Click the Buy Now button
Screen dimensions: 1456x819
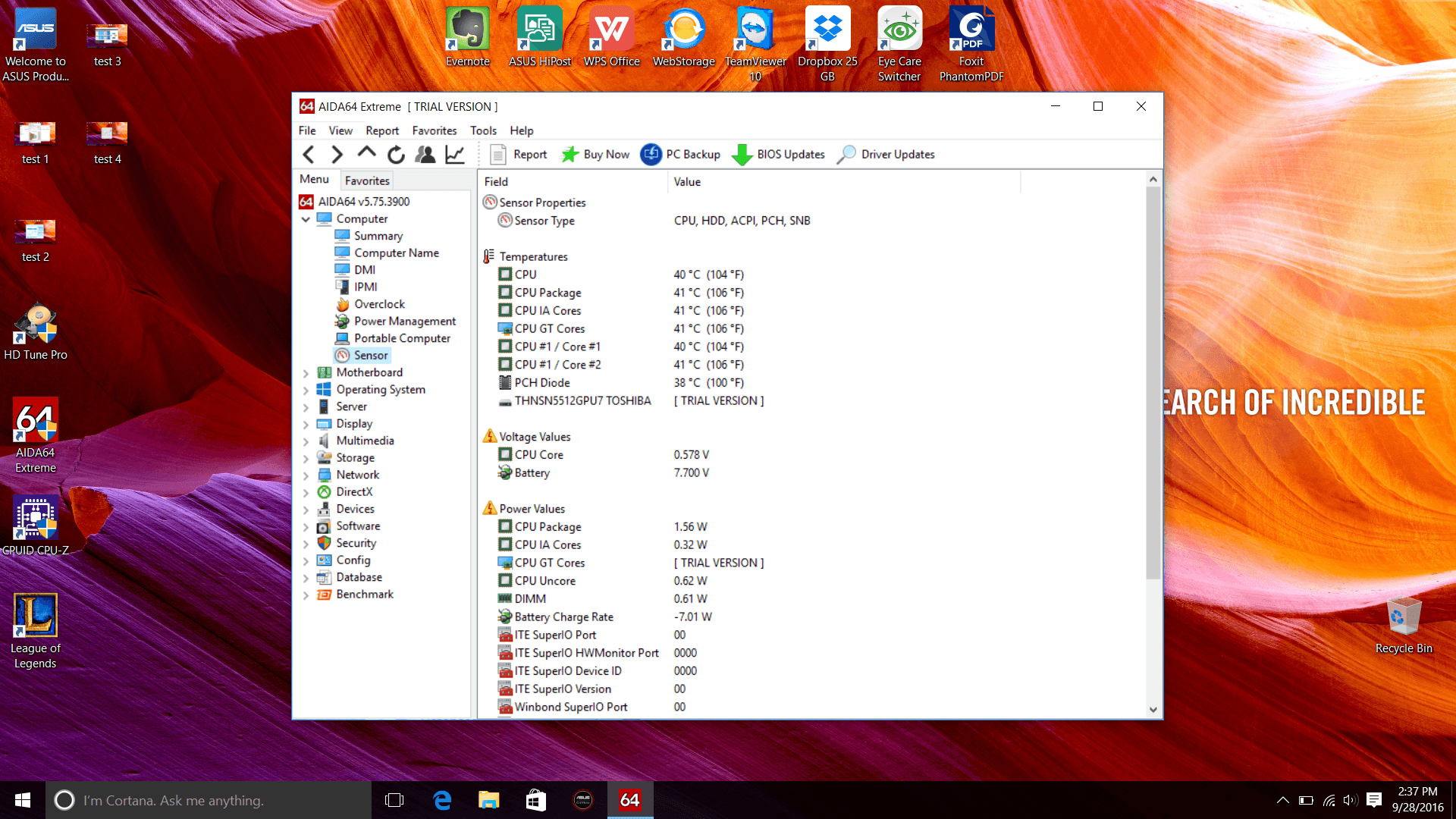coord(595,155)
